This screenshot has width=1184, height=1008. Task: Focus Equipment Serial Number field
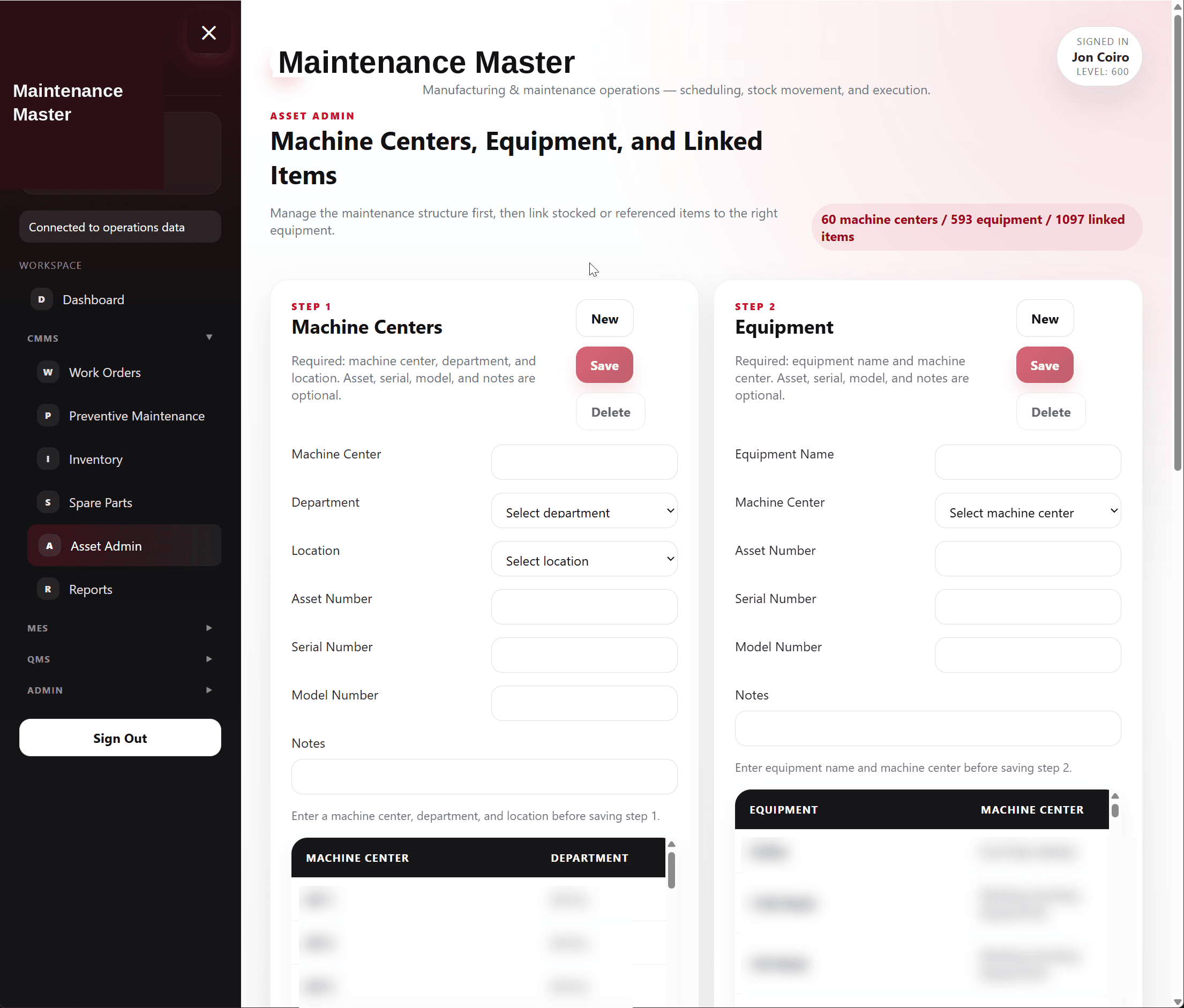1028,607
